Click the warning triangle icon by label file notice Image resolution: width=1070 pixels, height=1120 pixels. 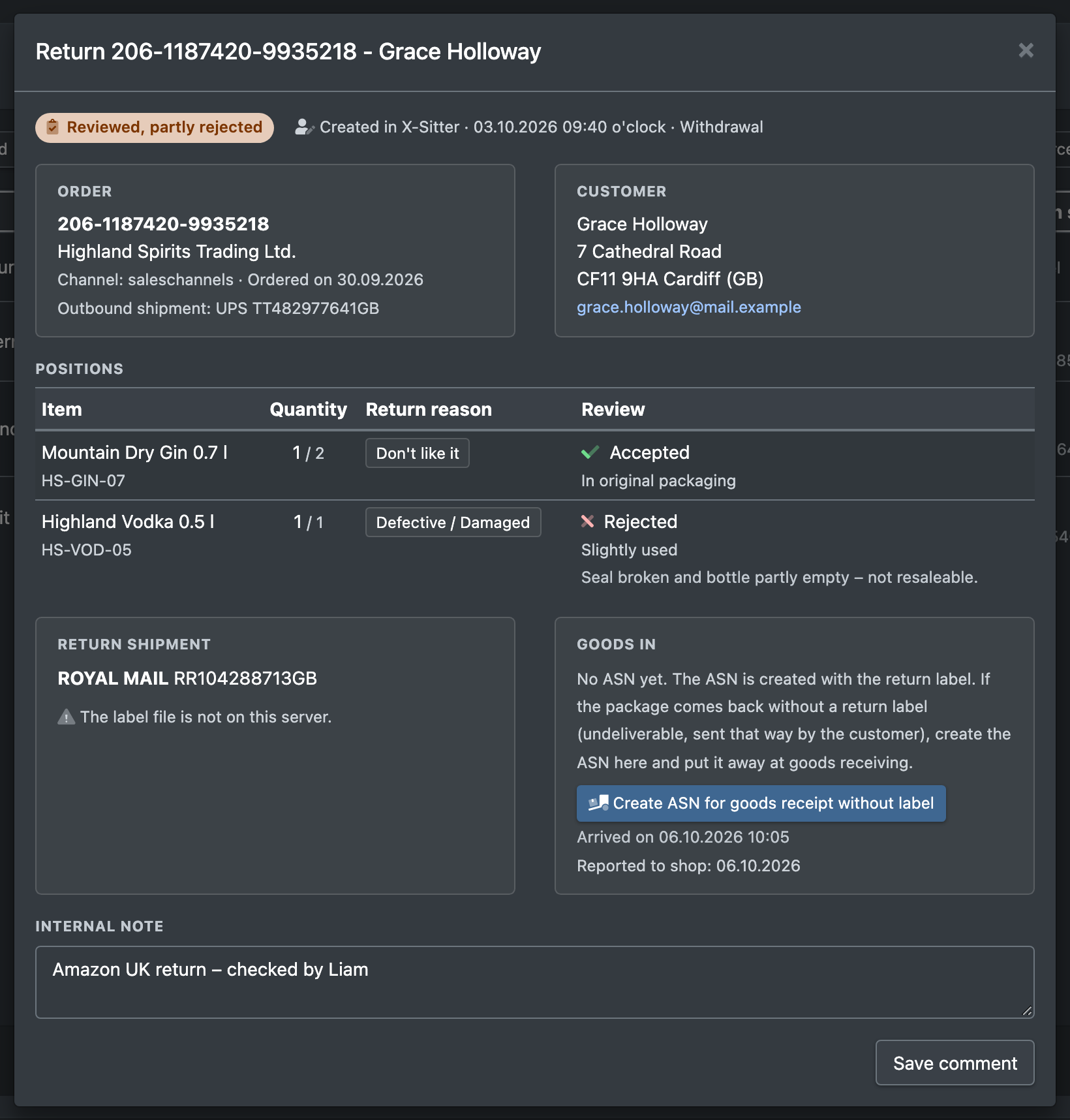[66, 717]
